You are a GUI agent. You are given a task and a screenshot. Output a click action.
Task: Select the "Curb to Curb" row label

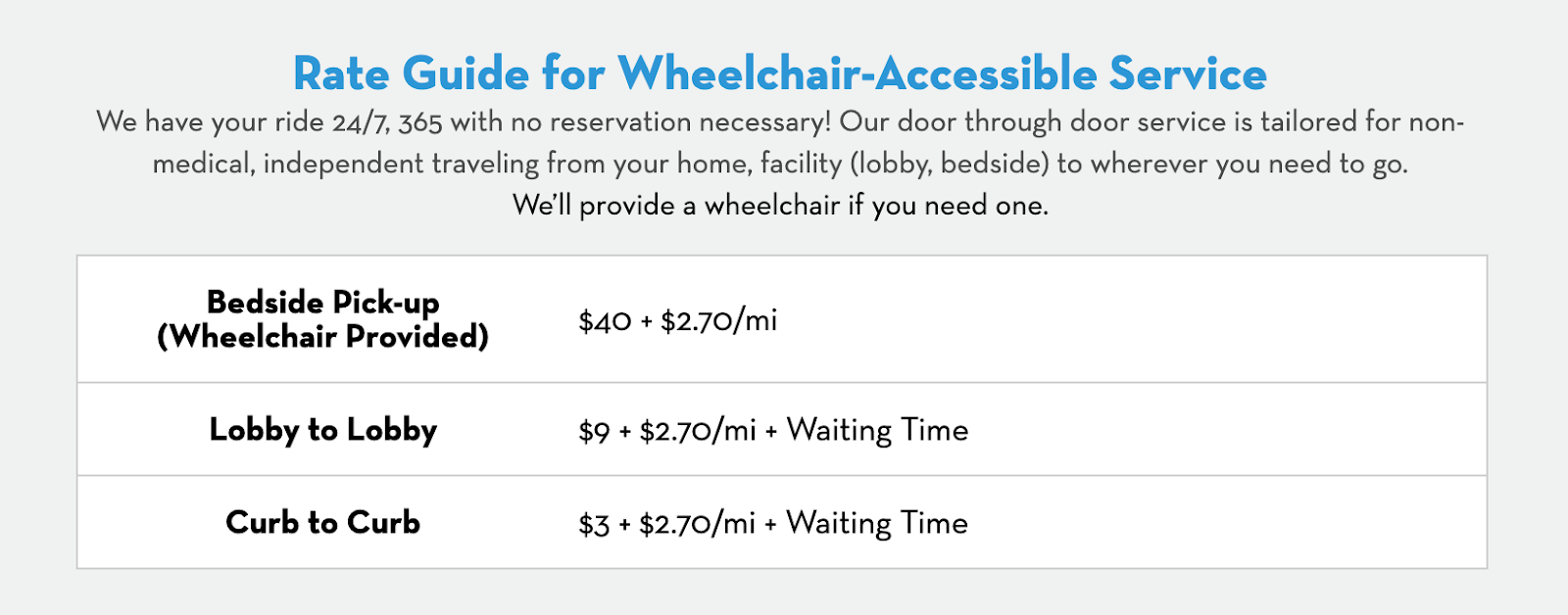(322, 523)
